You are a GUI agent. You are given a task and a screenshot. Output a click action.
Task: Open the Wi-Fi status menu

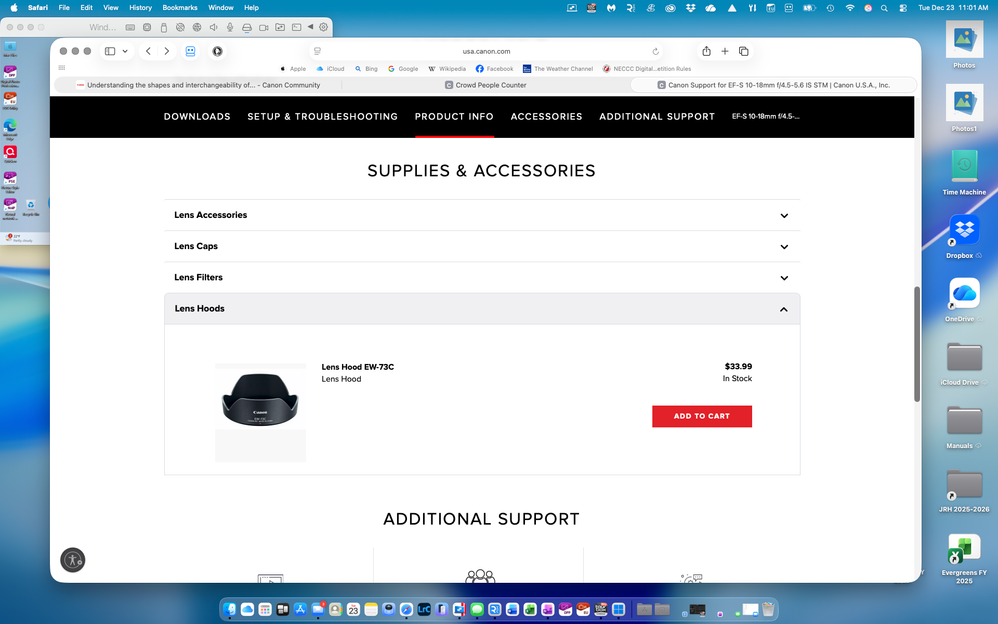click(850, 8)
